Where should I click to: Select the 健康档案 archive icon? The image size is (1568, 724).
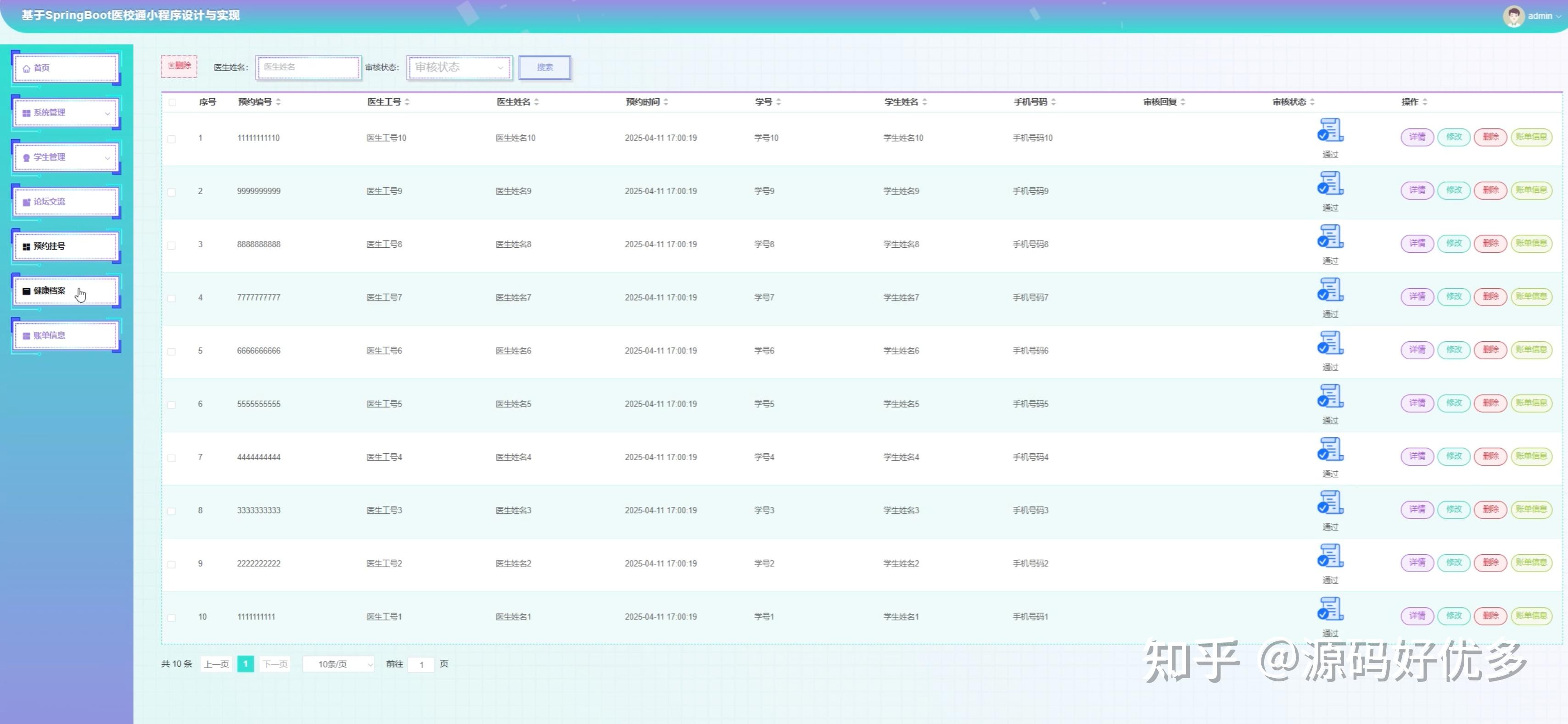coord(27,291)
